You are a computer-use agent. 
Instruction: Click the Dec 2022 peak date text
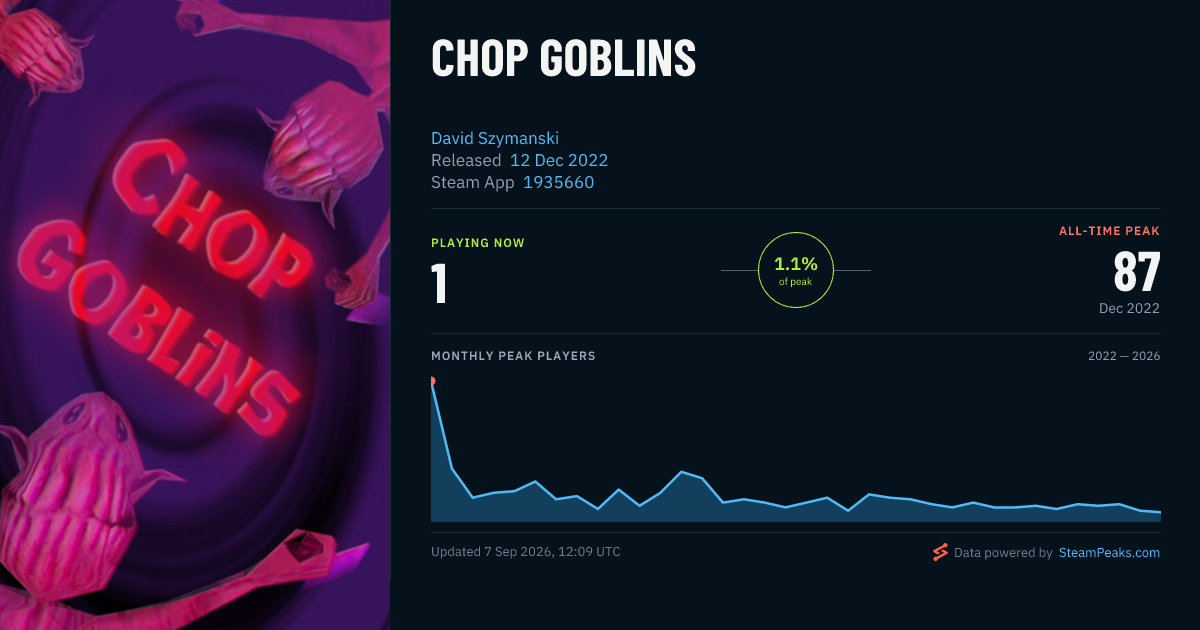tap(1129, 308)
